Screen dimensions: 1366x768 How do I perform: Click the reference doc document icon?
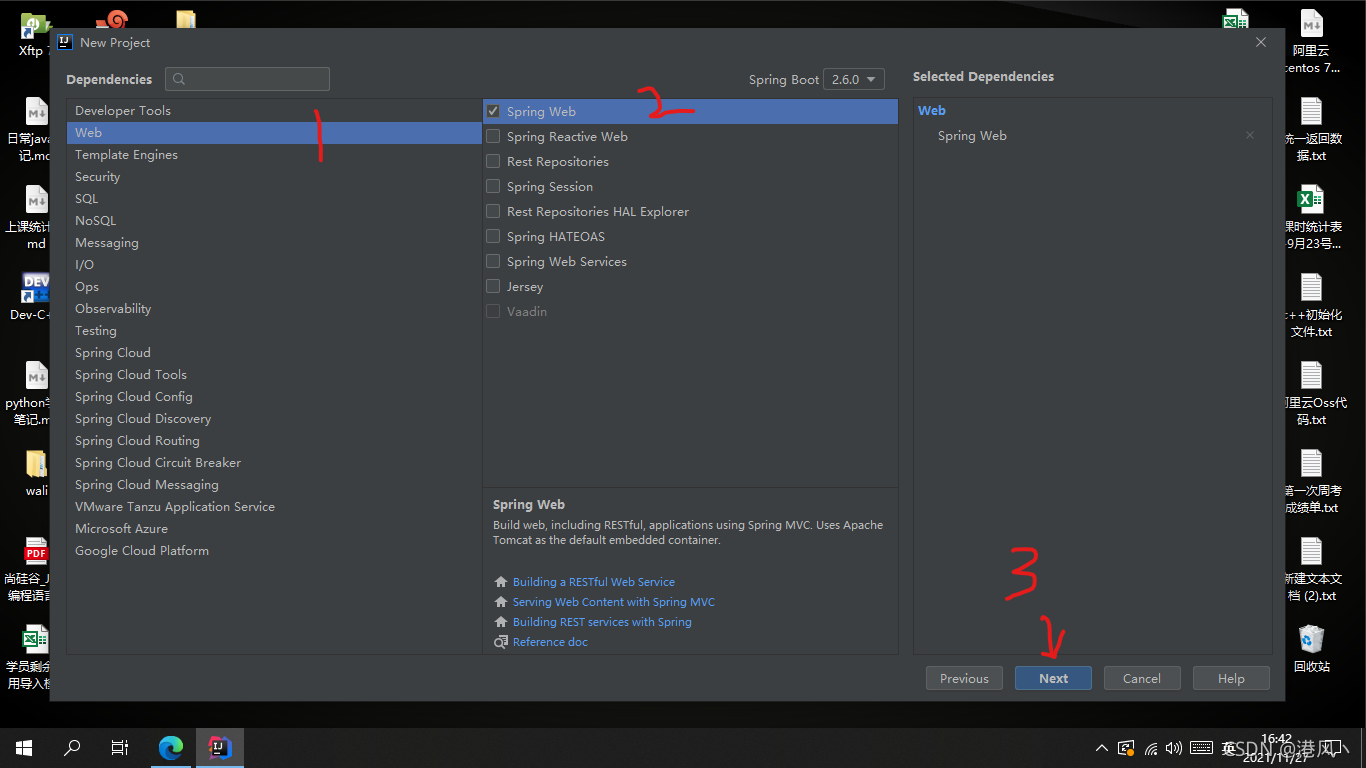501,641
